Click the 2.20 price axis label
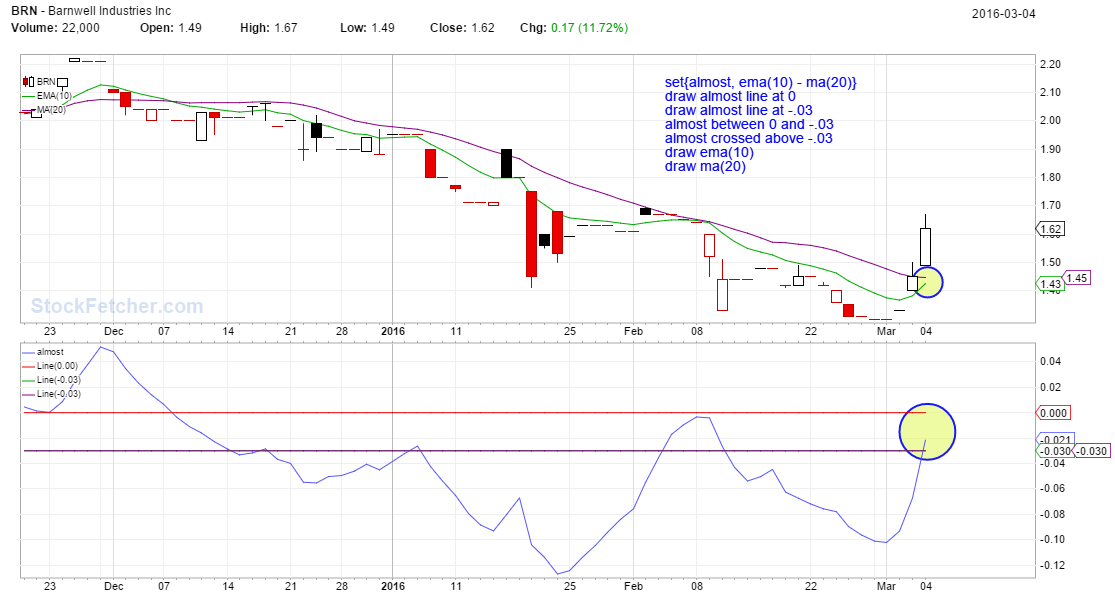The height and width of the screenshot is (593, 1115). 1050,64
